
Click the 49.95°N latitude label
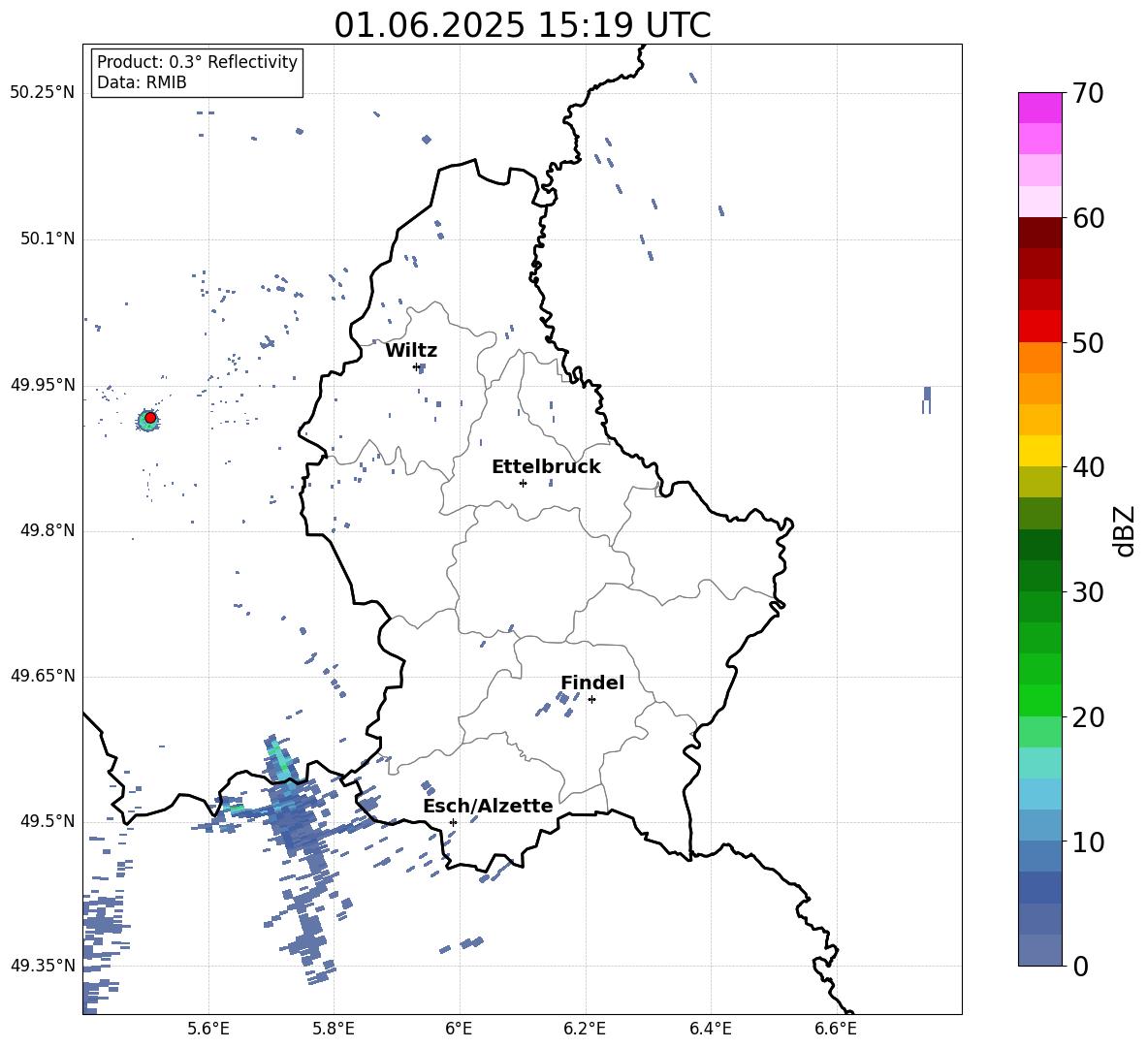[42, 384]
